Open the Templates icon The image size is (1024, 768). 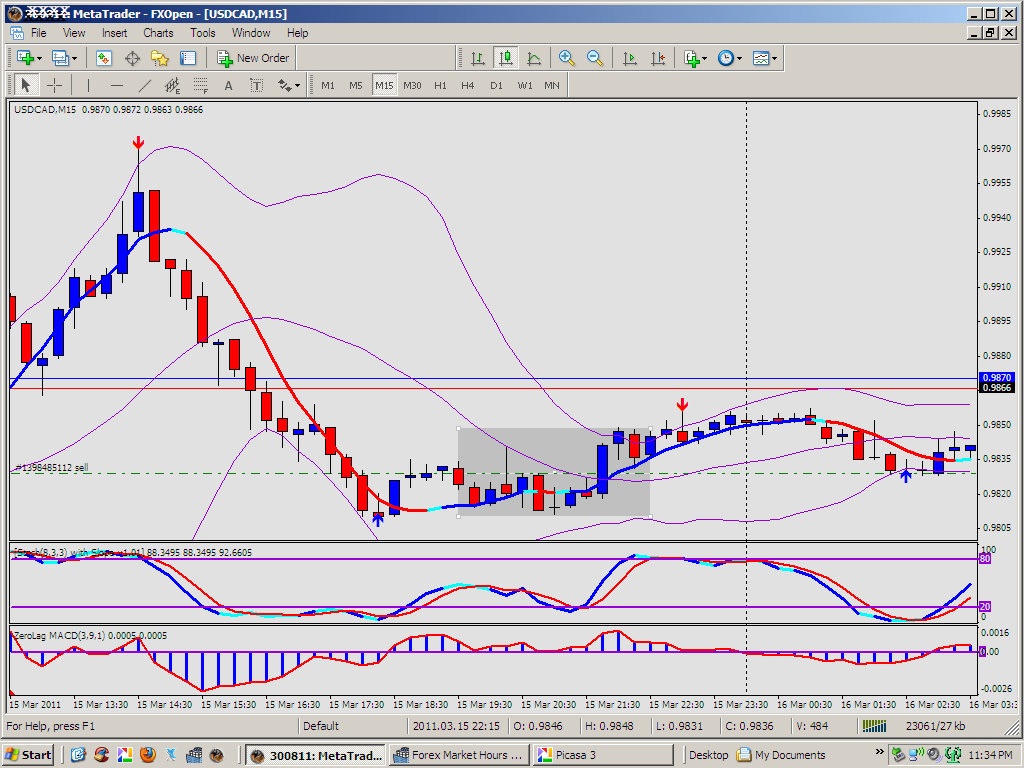point(761,58)
